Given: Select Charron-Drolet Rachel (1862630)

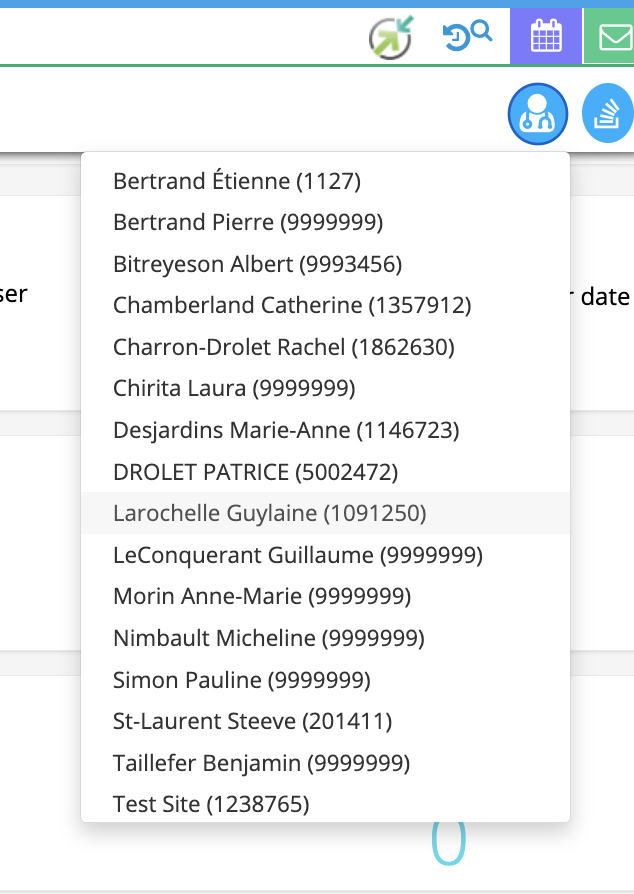Looking at the screenshot, I should [x=326, y=347].
